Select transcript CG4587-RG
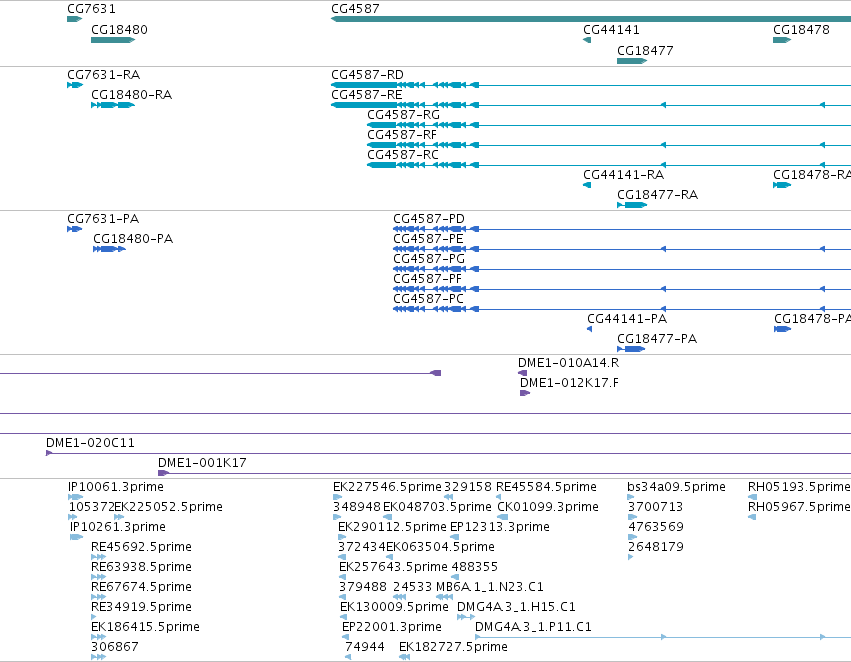Screen dimensions: 851x662 pos(403,115)
